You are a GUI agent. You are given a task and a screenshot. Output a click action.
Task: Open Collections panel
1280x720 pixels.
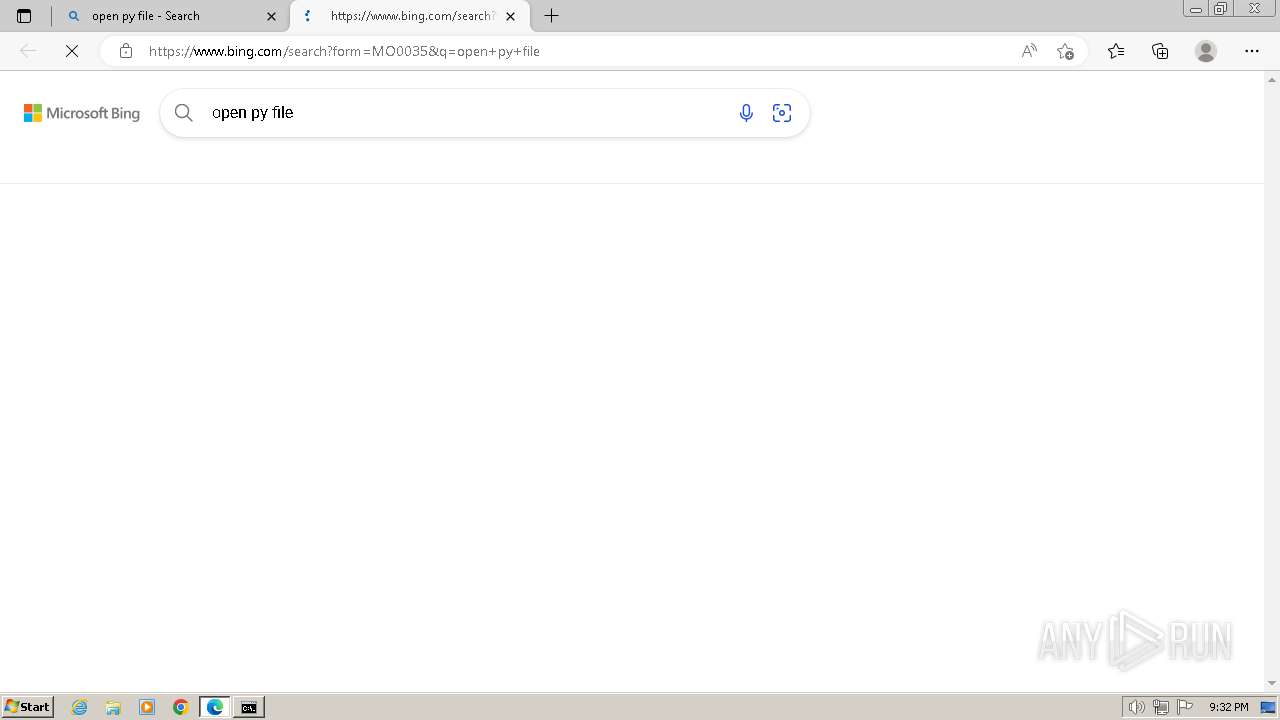[x=1160, y=51]
